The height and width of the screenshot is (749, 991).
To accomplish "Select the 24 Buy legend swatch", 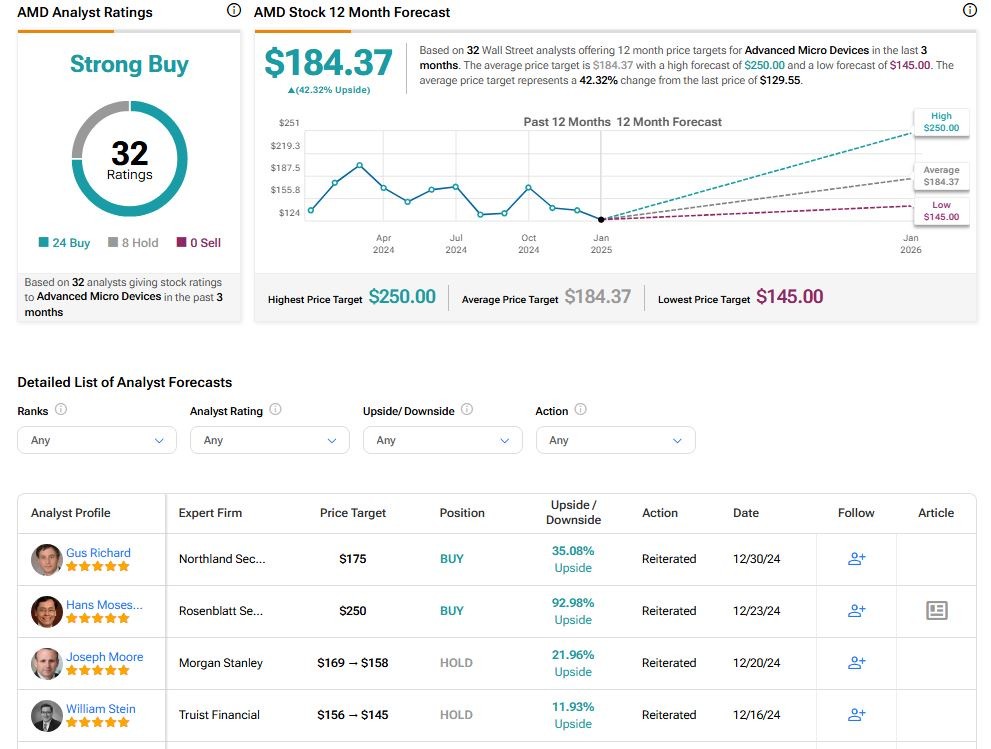I will [44, 243].
